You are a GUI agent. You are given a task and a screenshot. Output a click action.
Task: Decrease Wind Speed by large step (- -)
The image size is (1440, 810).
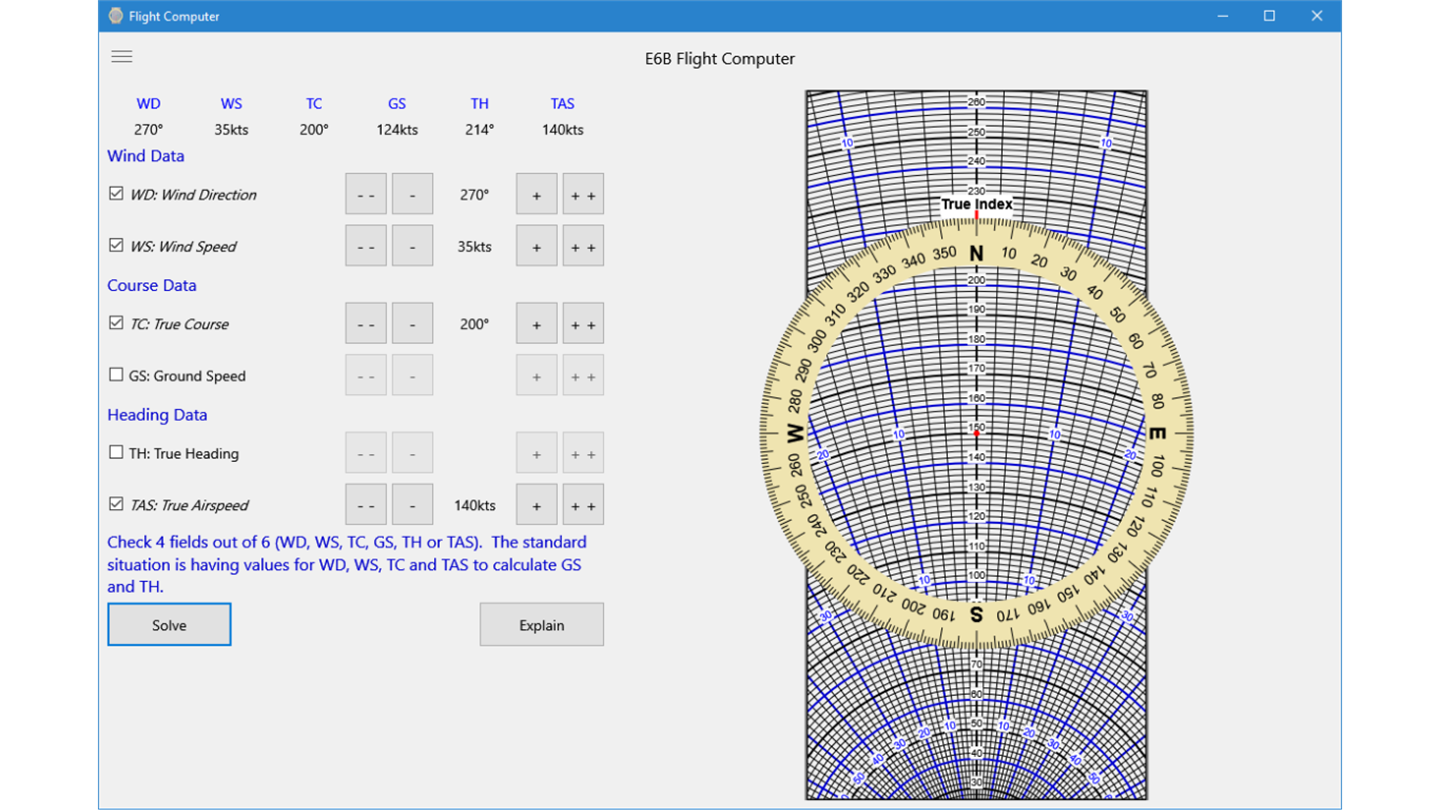[366, 246]
